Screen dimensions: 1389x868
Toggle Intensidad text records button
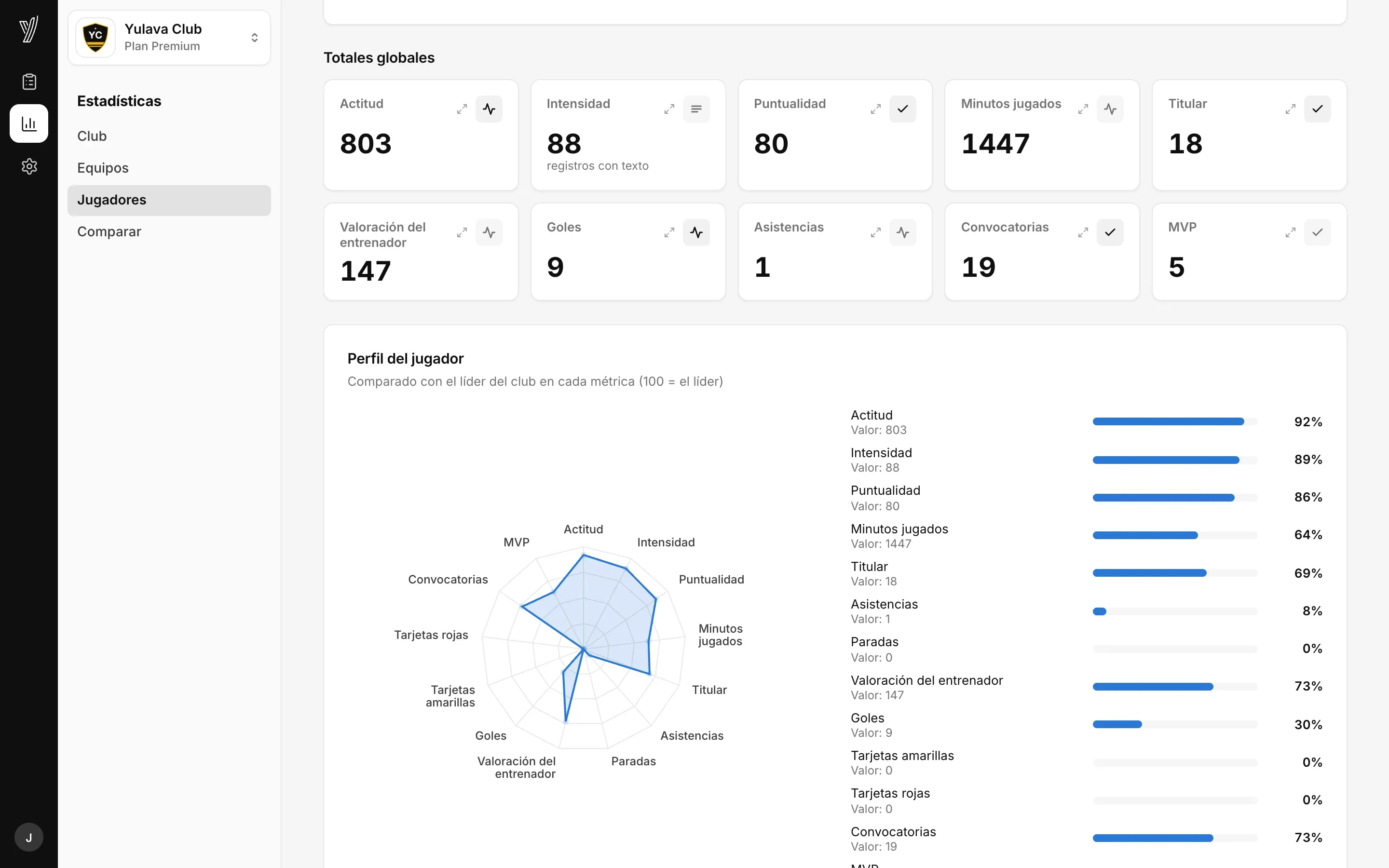(x=696, y=109)
